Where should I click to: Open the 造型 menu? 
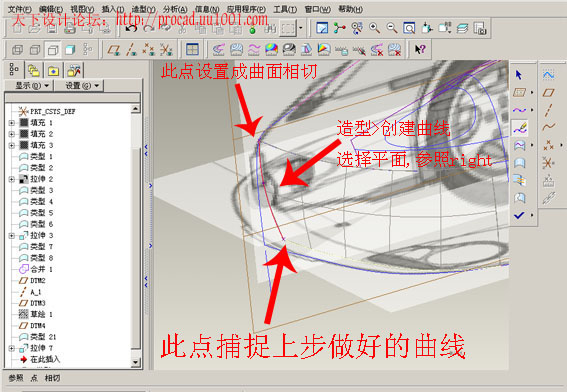coord(144,9)
